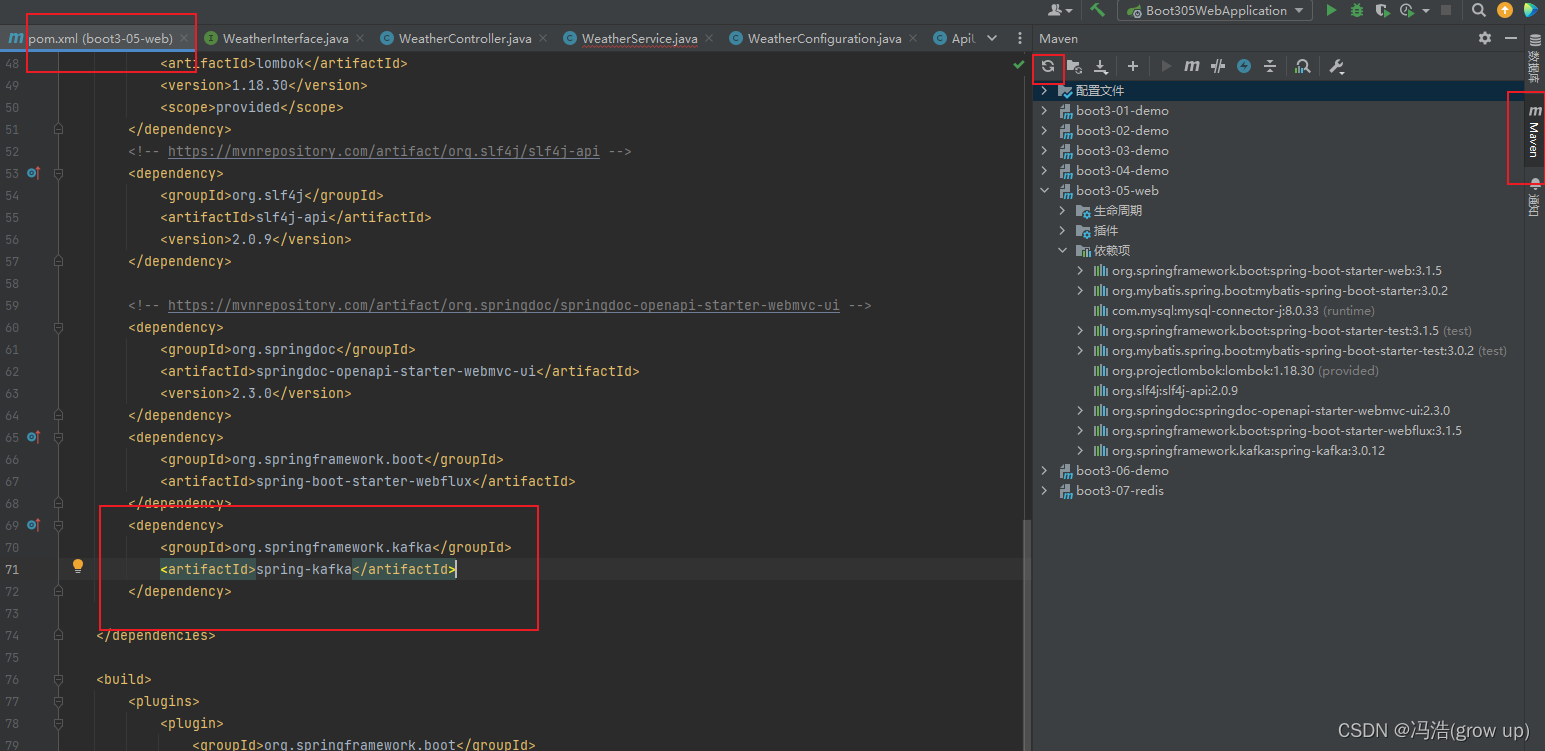The image size is (1545, 751).
Task: Collapse all nodes in Maven tree
Action: click(x=1270, y=66)
